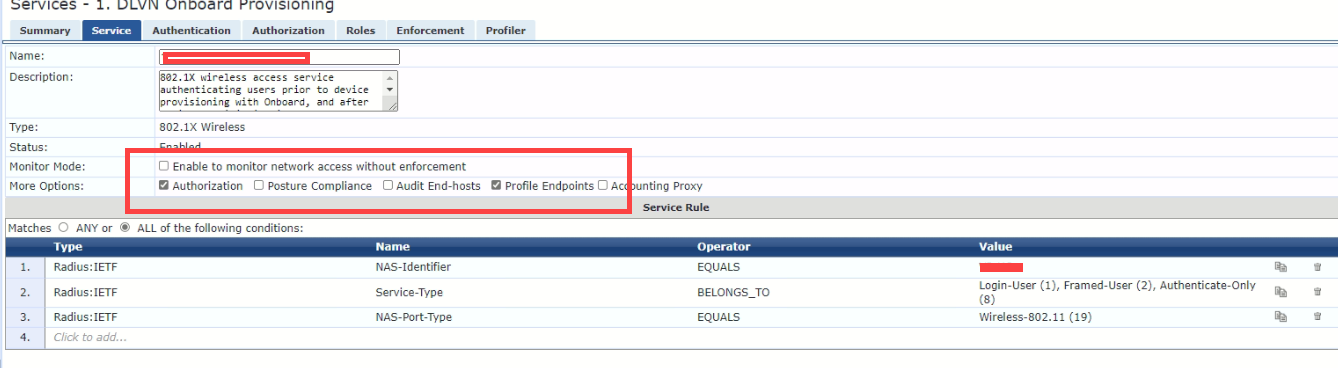1338x368 pixels.
Task: Select the ALL match radio button
Action: click(125, 228)
